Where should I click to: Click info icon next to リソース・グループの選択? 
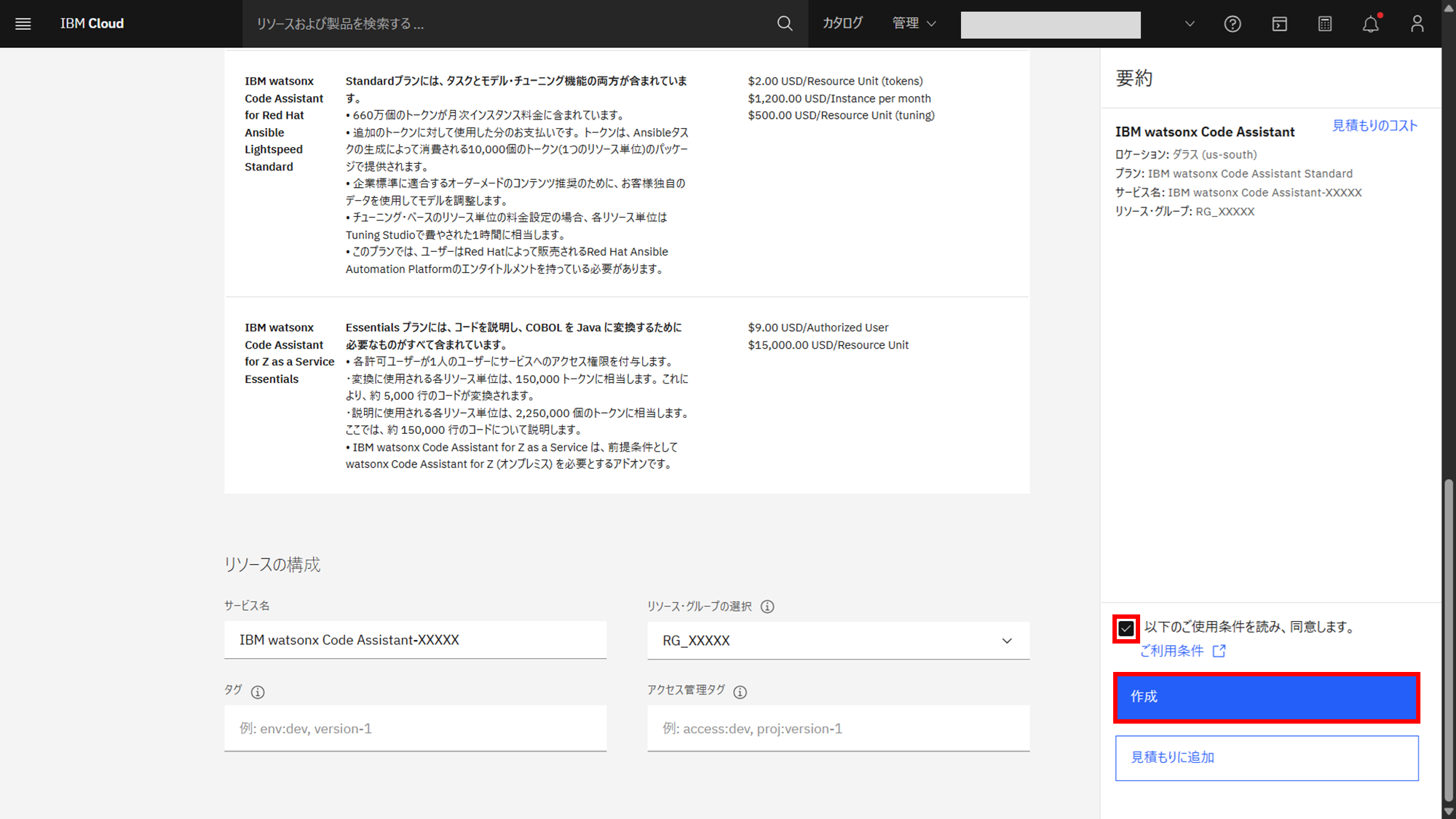767,606
